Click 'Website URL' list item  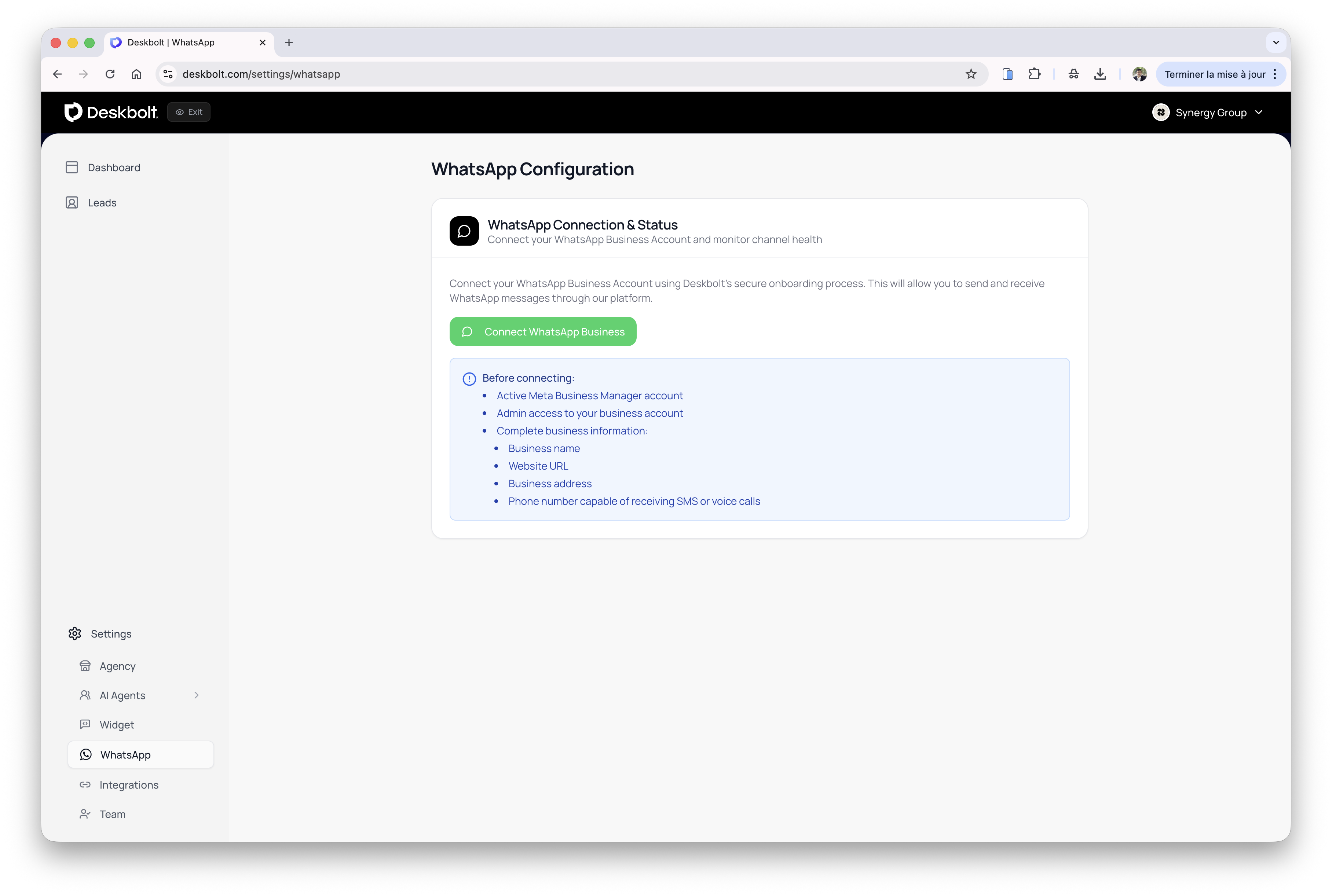click(538, 466)
